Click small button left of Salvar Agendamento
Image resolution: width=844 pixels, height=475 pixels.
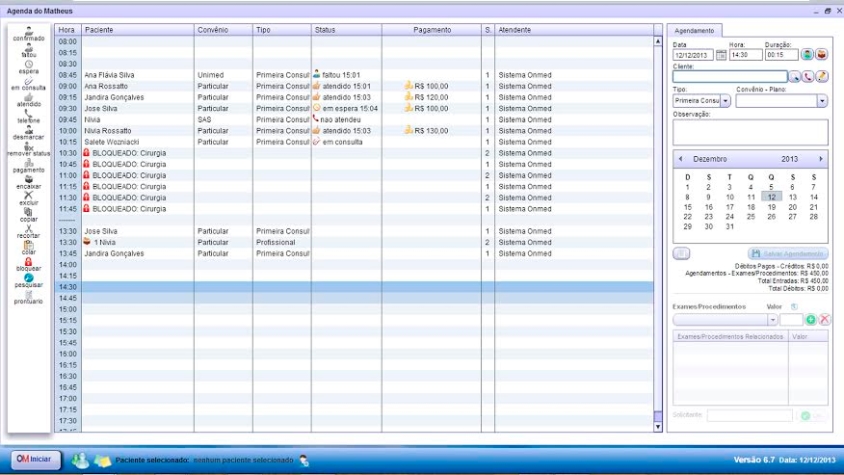(x=681, y=254)
